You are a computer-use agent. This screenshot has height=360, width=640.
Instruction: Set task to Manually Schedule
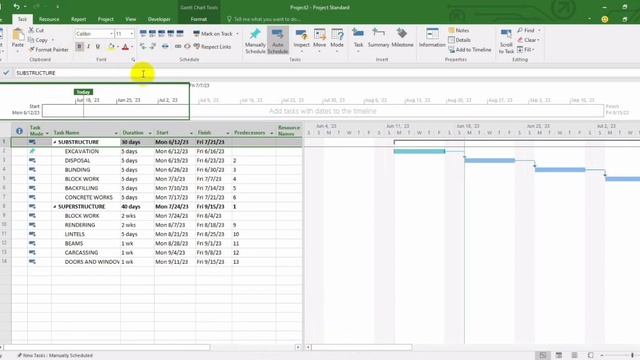255,41
